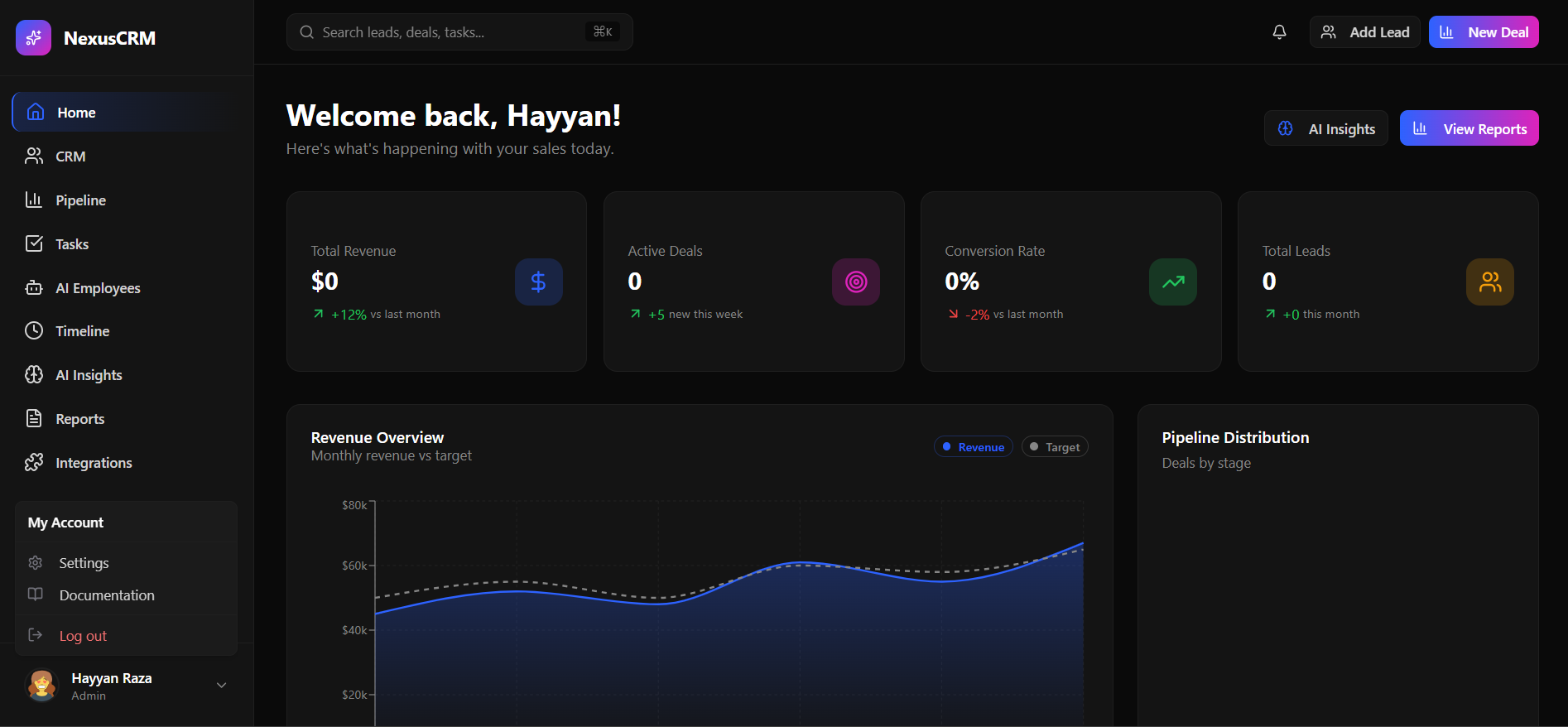Click the people icon in Total Leads

1490,282
